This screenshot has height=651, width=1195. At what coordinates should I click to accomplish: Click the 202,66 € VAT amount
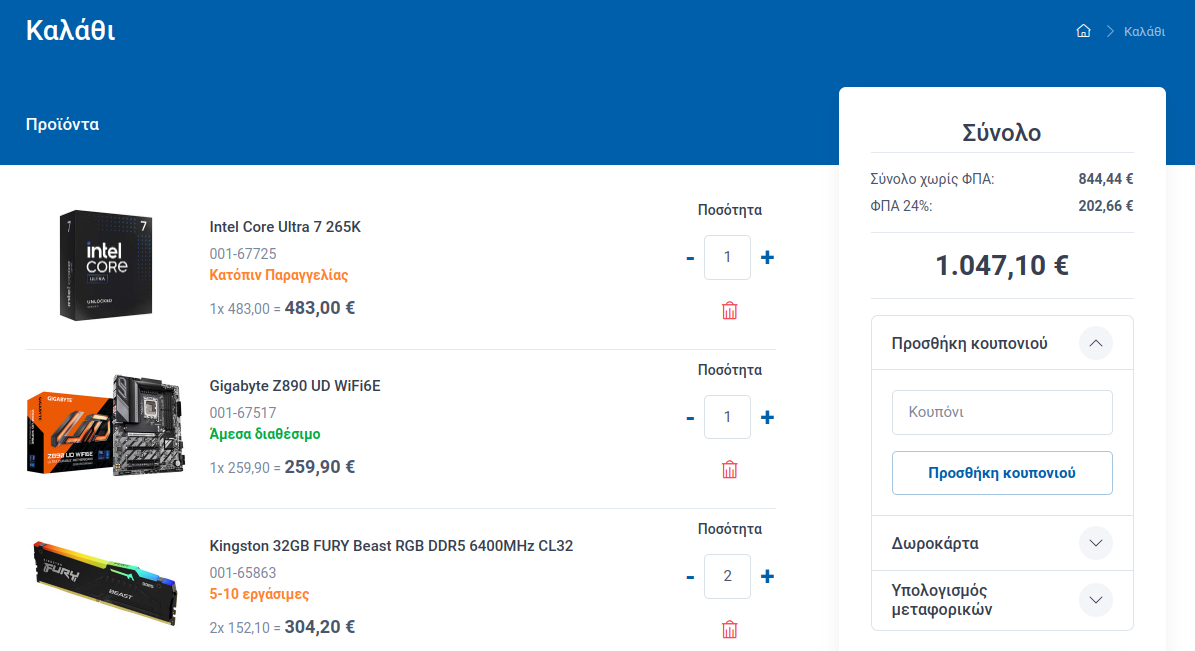1106,206
